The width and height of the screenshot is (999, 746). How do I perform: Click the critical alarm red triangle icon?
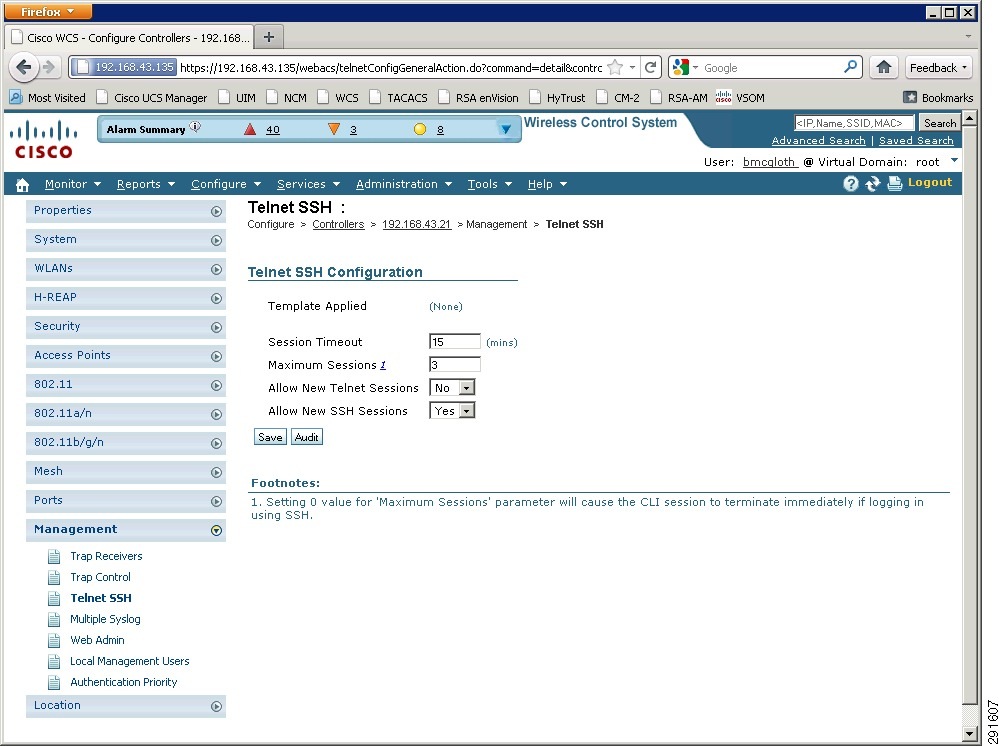[250, 129]
